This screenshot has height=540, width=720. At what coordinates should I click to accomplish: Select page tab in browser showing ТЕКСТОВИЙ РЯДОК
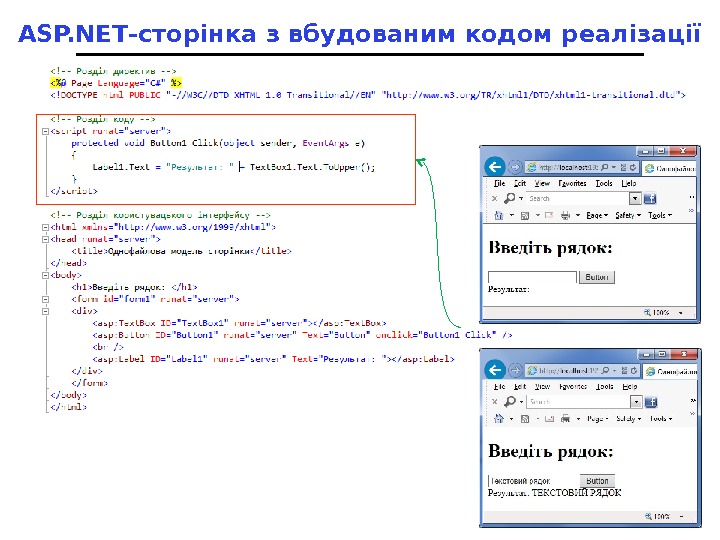(670, 371)
